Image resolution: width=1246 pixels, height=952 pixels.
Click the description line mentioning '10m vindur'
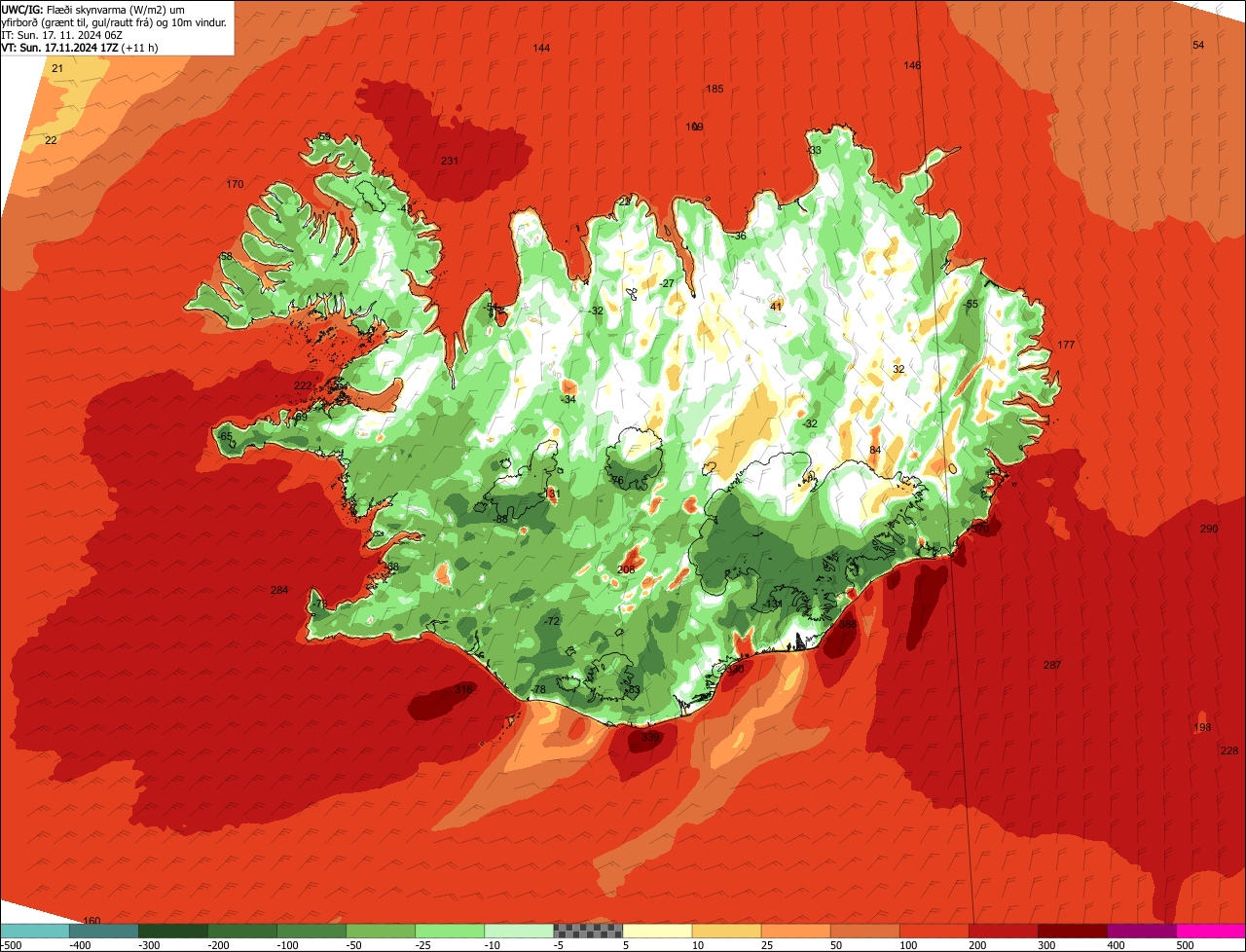pos(115,21)
